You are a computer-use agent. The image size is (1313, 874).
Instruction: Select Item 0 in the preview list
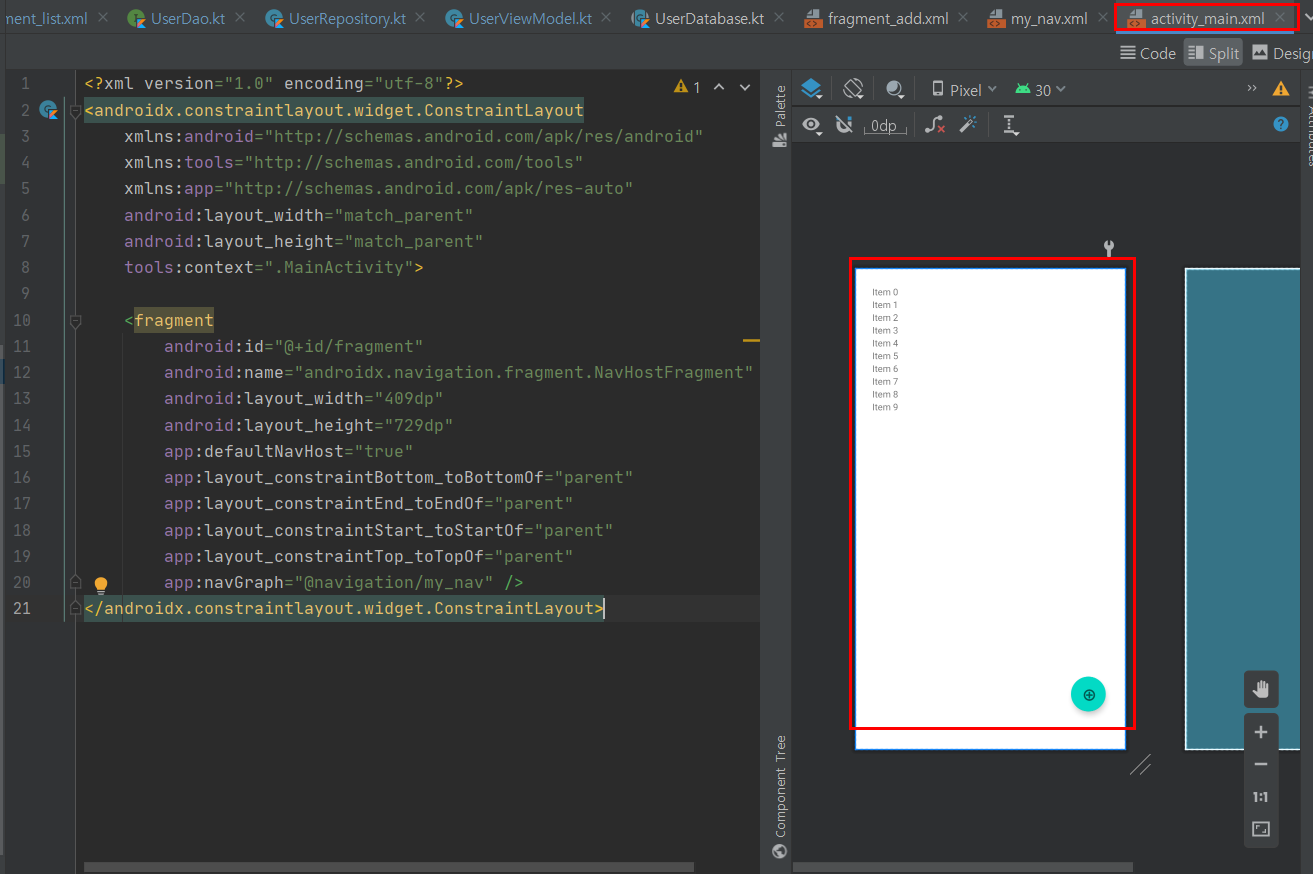(x=885, y=292)
